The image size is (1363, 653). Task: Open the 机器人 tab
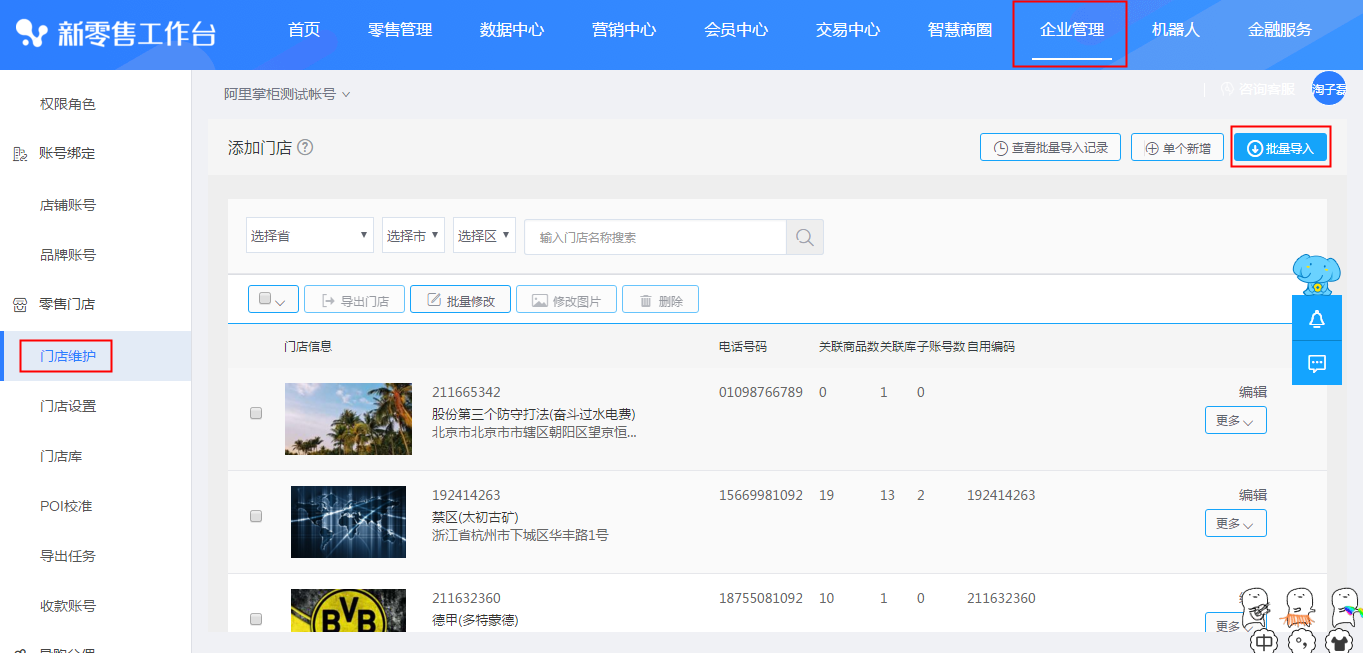[x=1176, y=30]
